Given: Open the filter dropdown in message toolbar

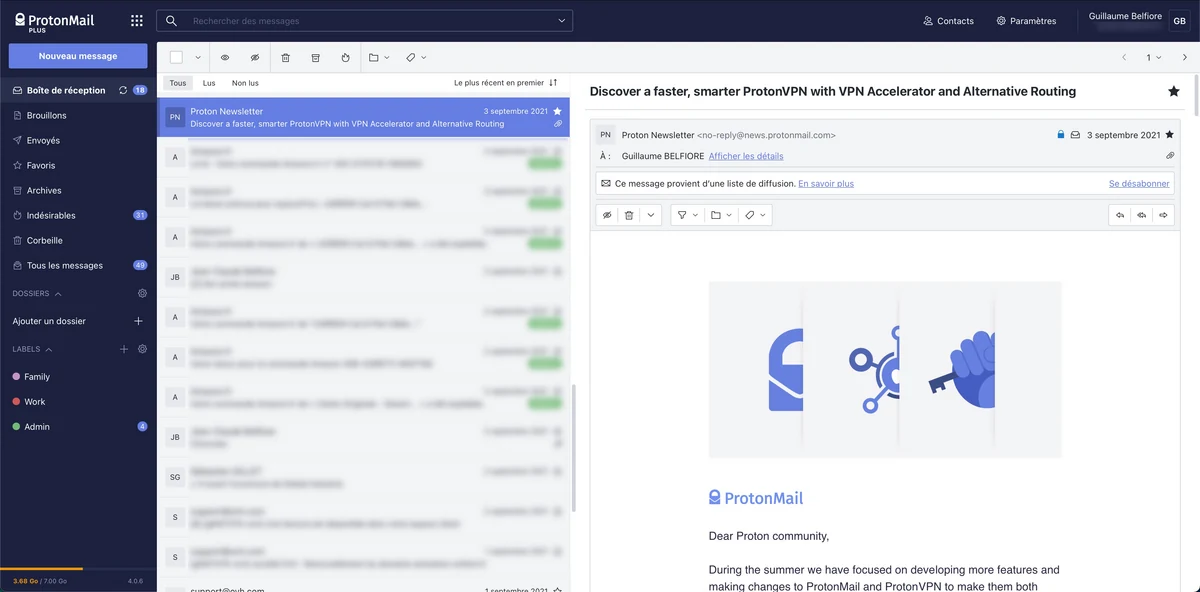Looking at the screenshot, I should 686,215.
